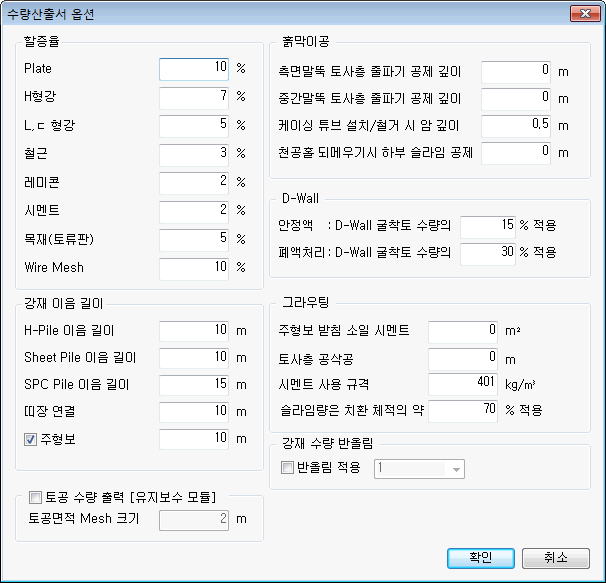Image resolution: width=606 pixels, height=583 pixels.
Task: Enable the 반올림 적용 checkbox
Action: (289, 468)
